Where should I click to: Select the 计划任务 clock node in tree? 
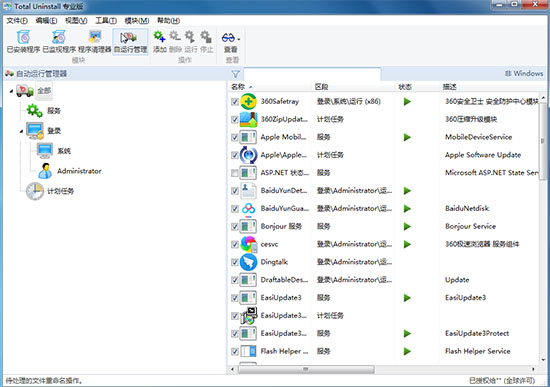tap(50, 191)
